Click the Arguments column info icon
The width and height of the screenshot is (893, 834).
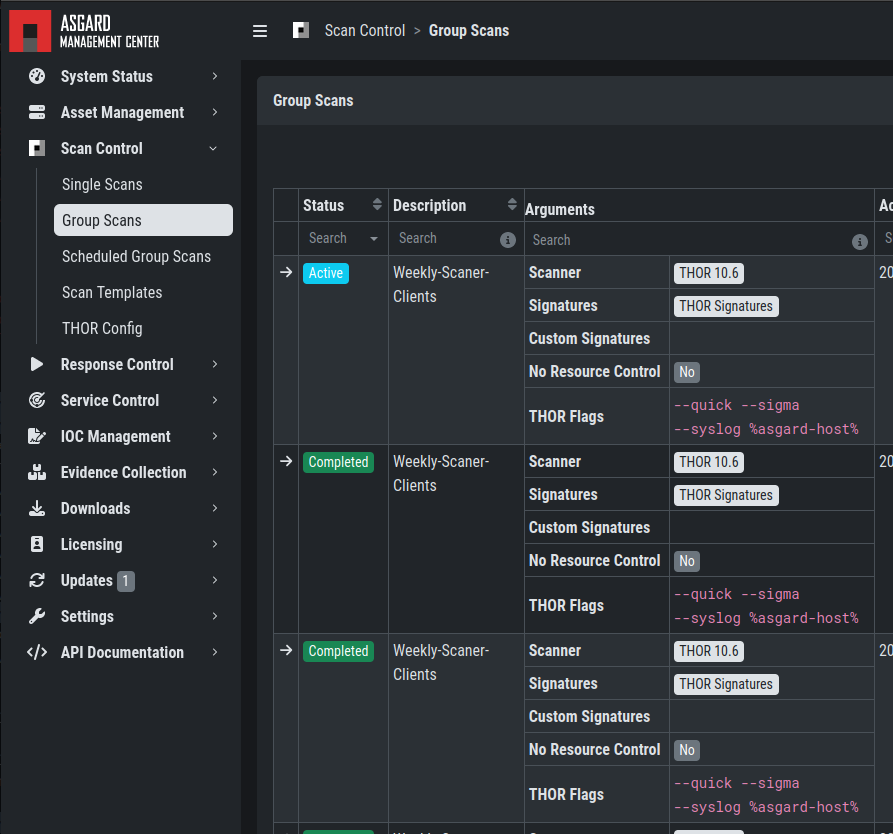859,242
